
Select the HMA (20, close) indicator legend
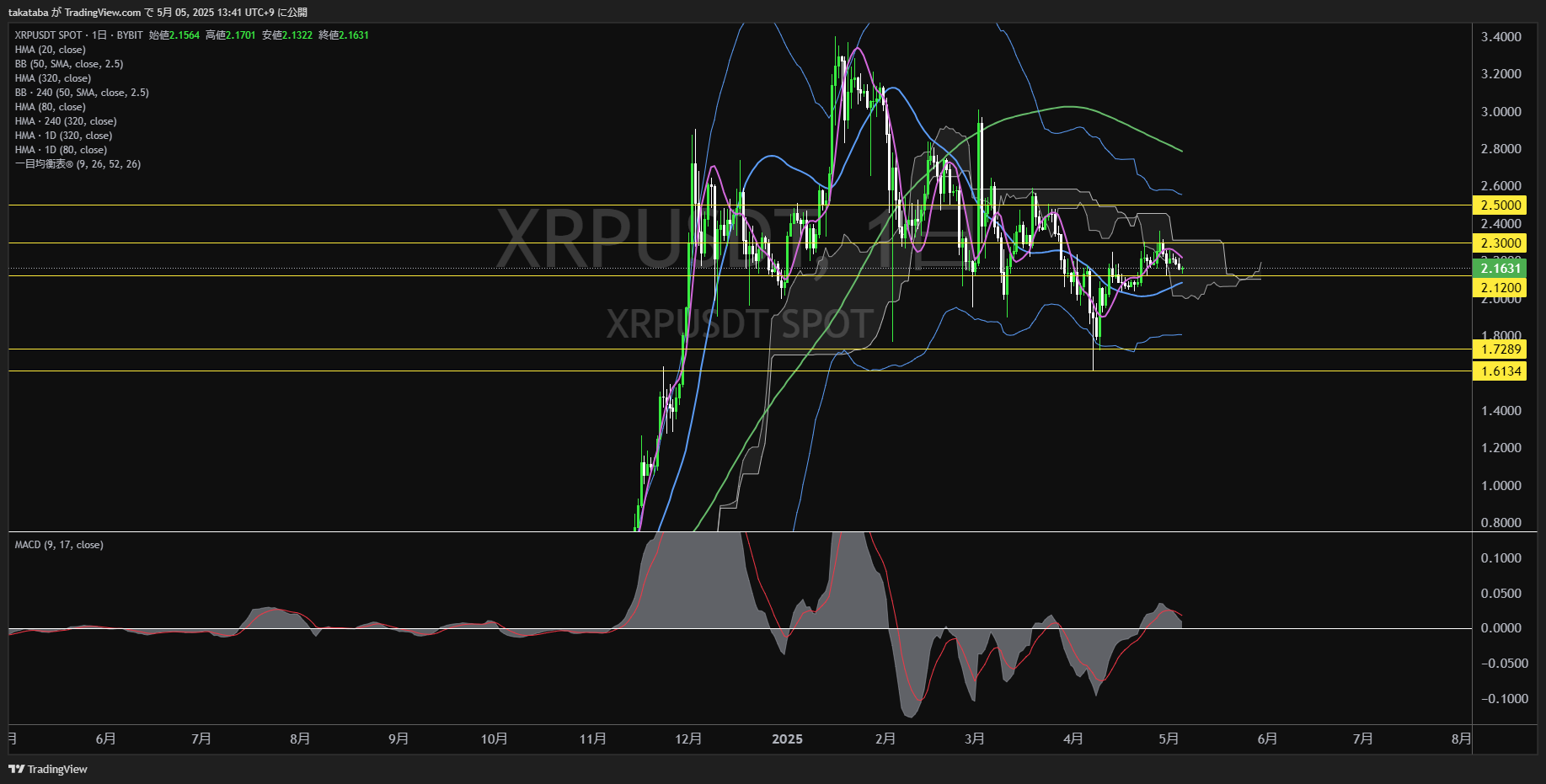(50, 50)
